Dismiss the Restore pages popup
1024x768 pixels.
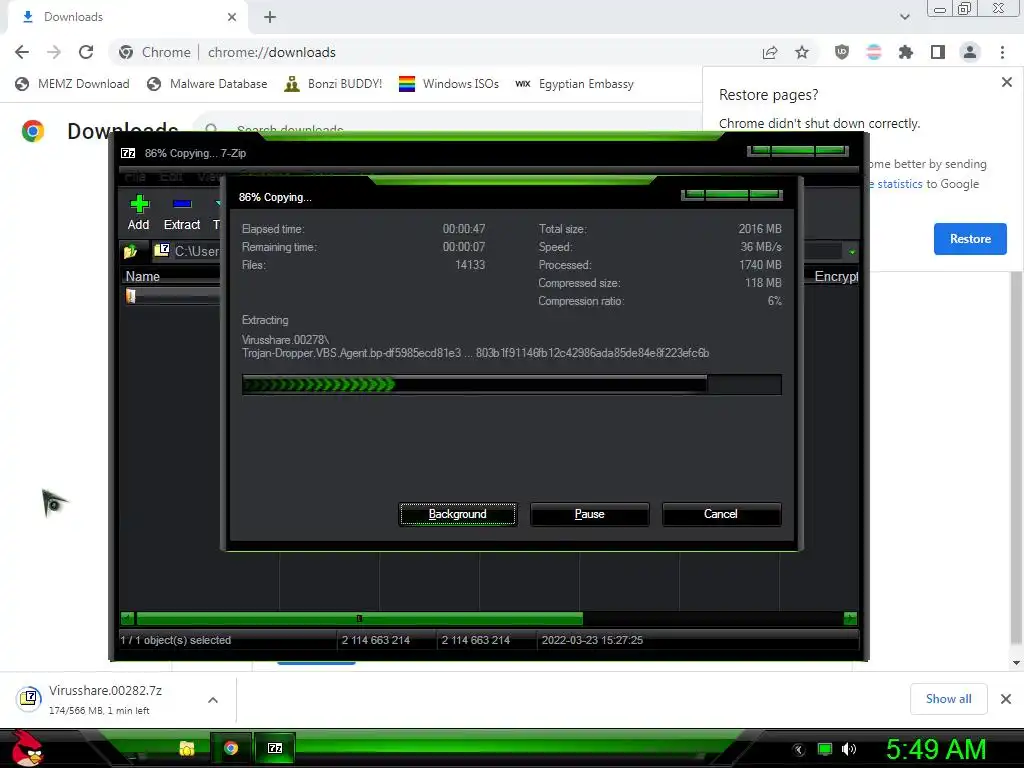[x=1006, y=82]
